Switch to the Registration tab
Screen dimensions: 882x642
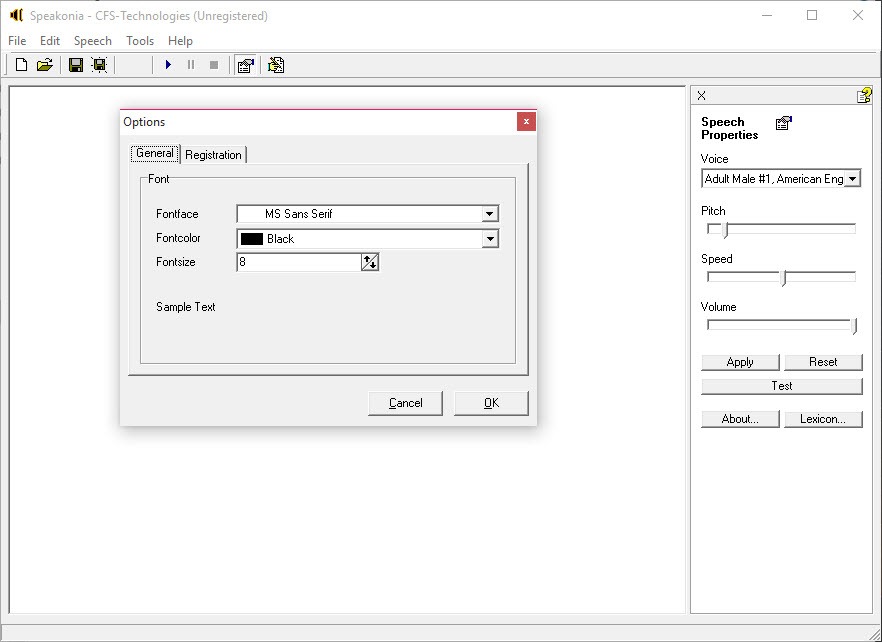213,155
